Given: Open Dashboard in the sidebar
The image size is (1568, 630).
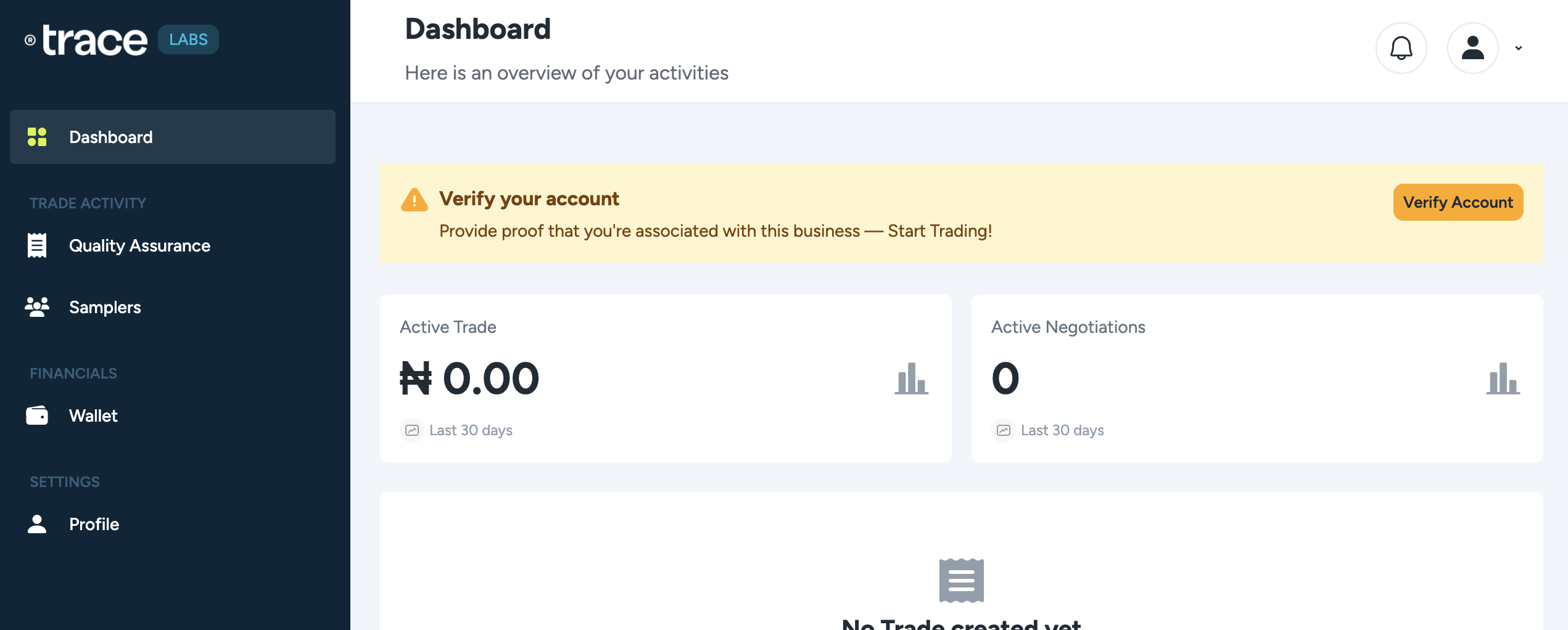Looking at the screenshot, I should (111, 137).
